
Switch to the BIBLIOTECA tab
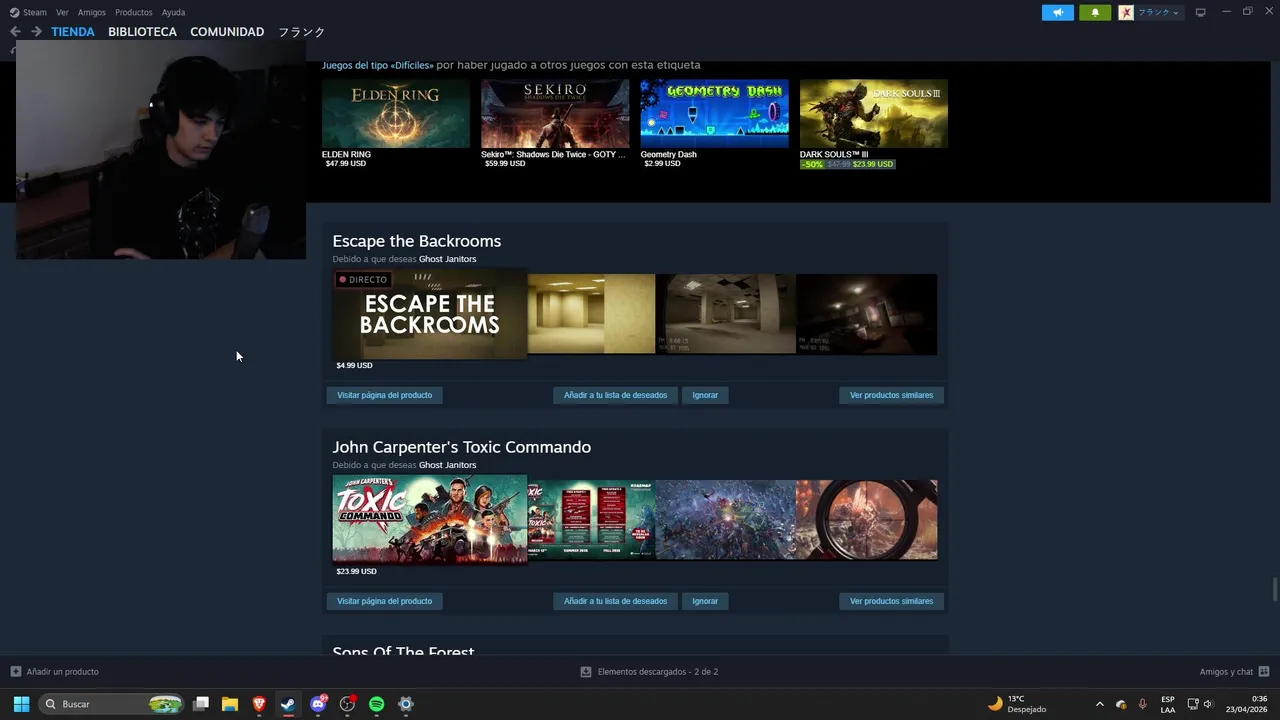[x=143, y=32]
